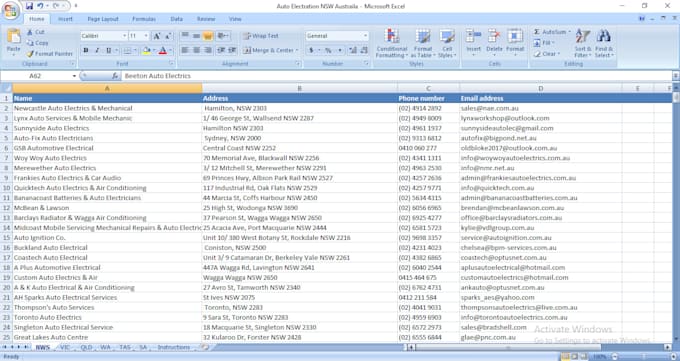The image size is (680, 361).
Task: Toggle underline formatting
Action: (108, 51)
